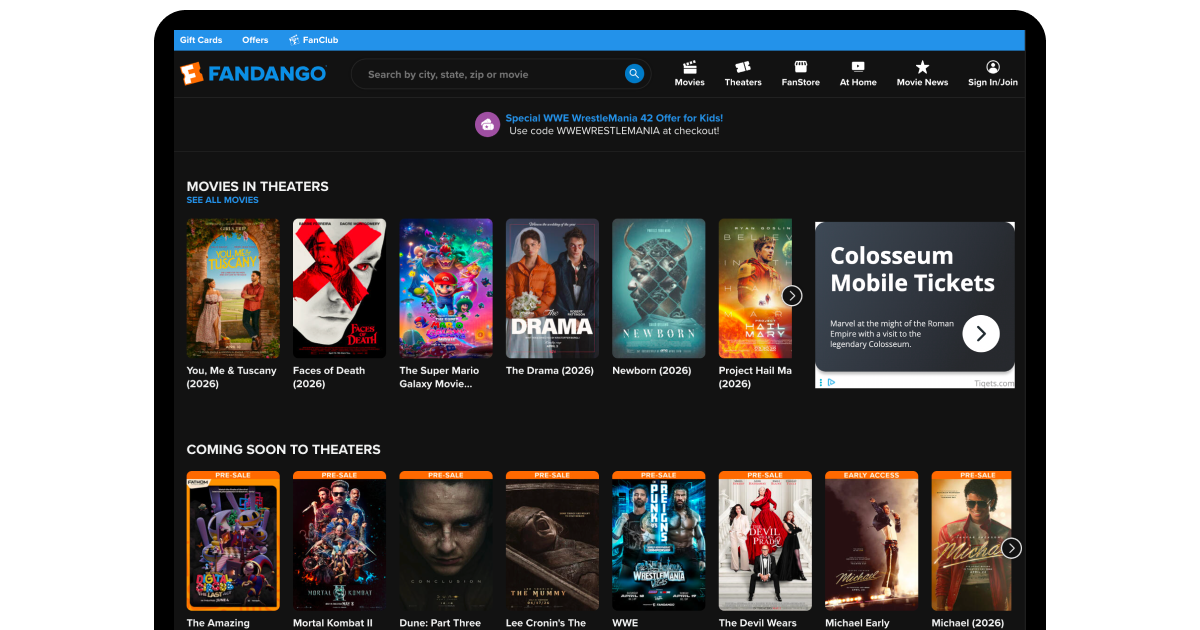Click the blue search magnifier button
The image size is (1200, 630).
click(x=634, y=74)
